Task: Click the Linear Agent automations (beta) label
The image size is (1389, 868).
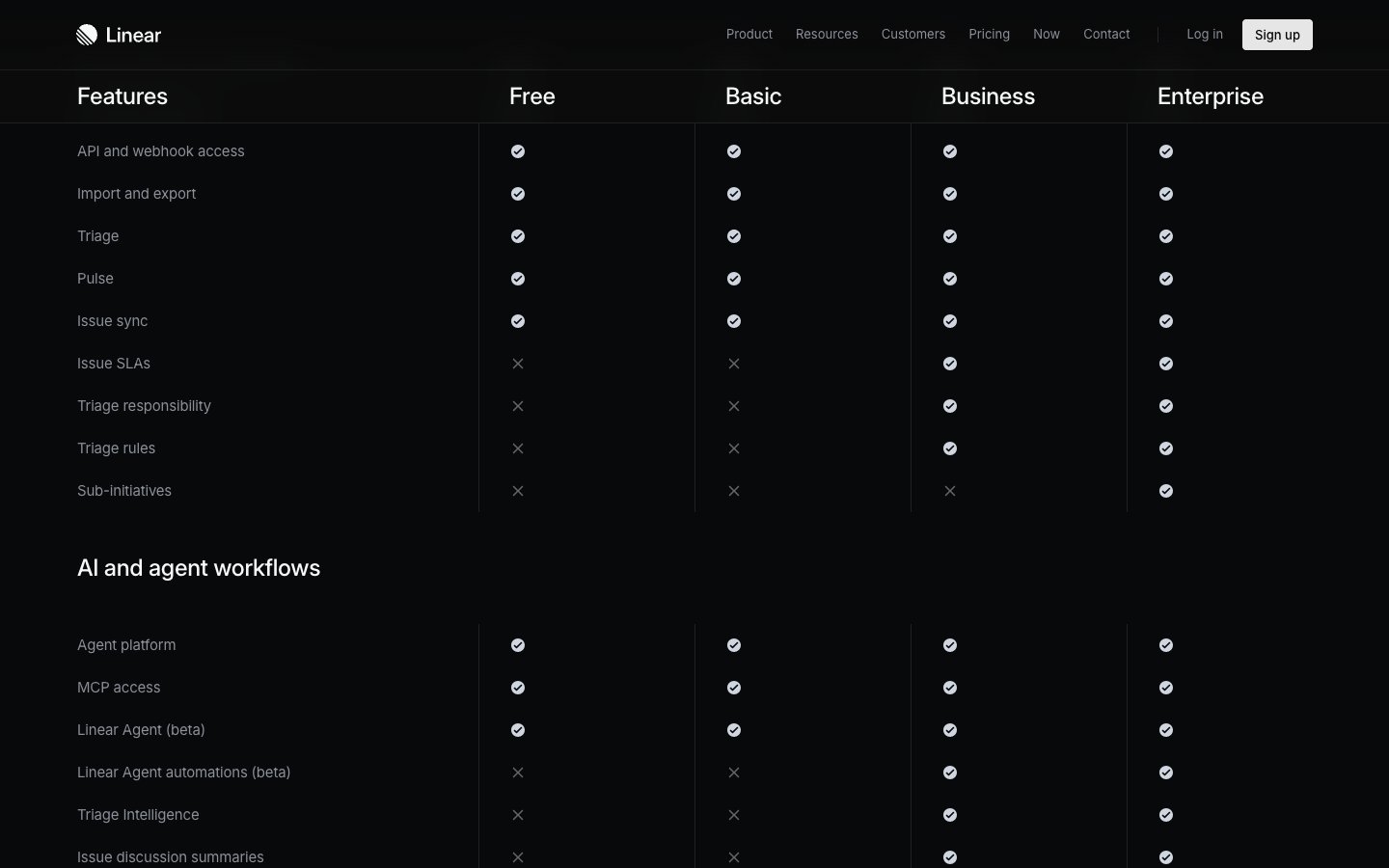Action: 183,773
